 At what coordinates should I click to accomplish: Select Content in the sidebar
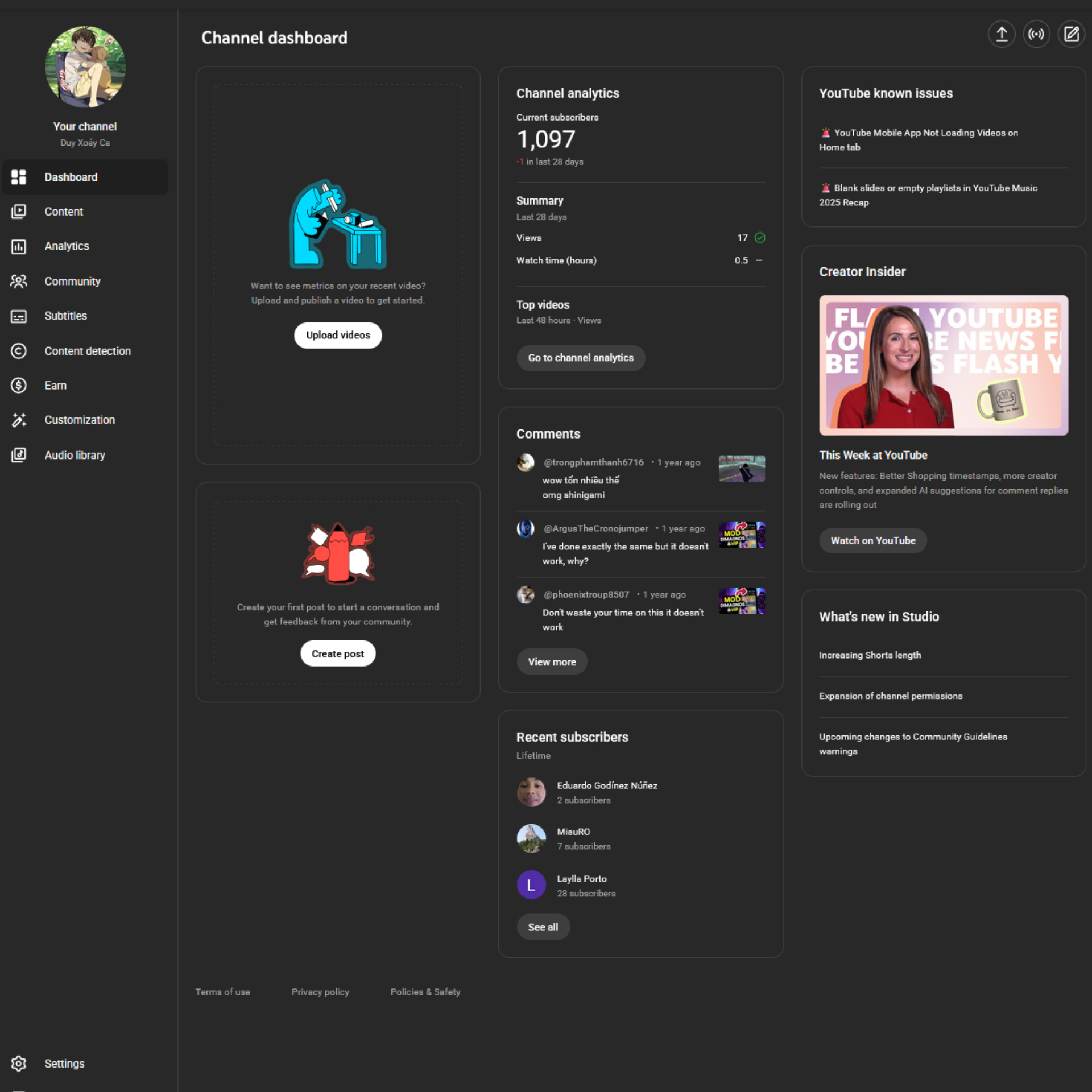tap(63, 211)
